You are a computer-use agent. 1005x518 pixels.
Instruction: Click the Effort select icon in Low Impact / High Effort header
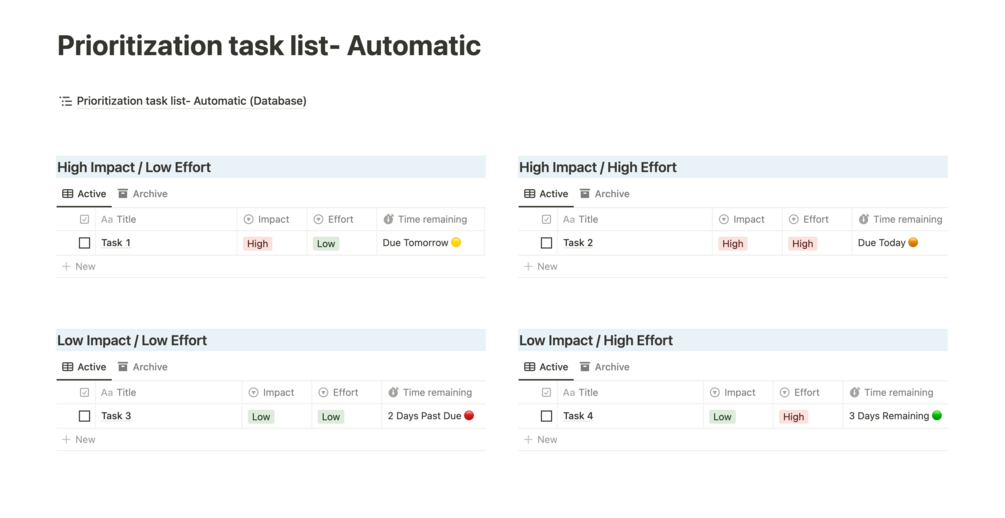point(785,393)
